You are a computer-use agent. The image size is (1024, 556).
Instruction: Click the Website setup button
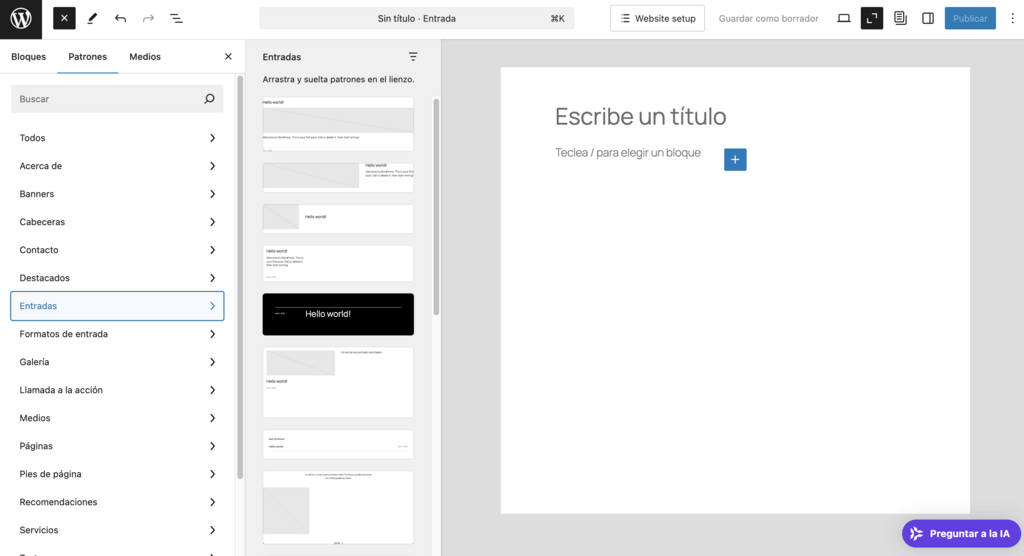click(x=657, y=18)
